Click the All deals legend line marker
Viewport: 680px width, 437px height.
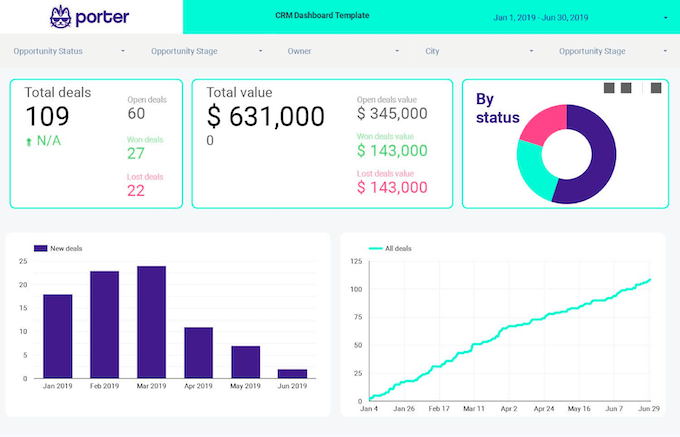pyautogui.click(x=375, y=248)
